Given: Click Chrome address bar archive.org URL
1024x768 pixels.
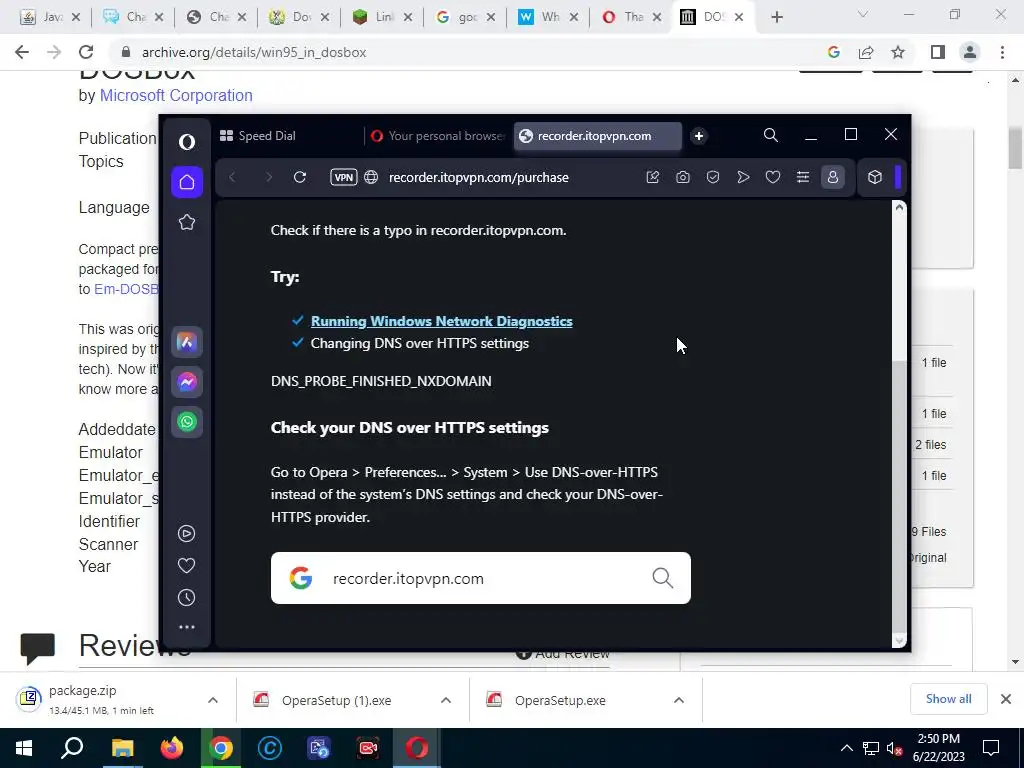Looking at the screenshot, I should 254,52.
